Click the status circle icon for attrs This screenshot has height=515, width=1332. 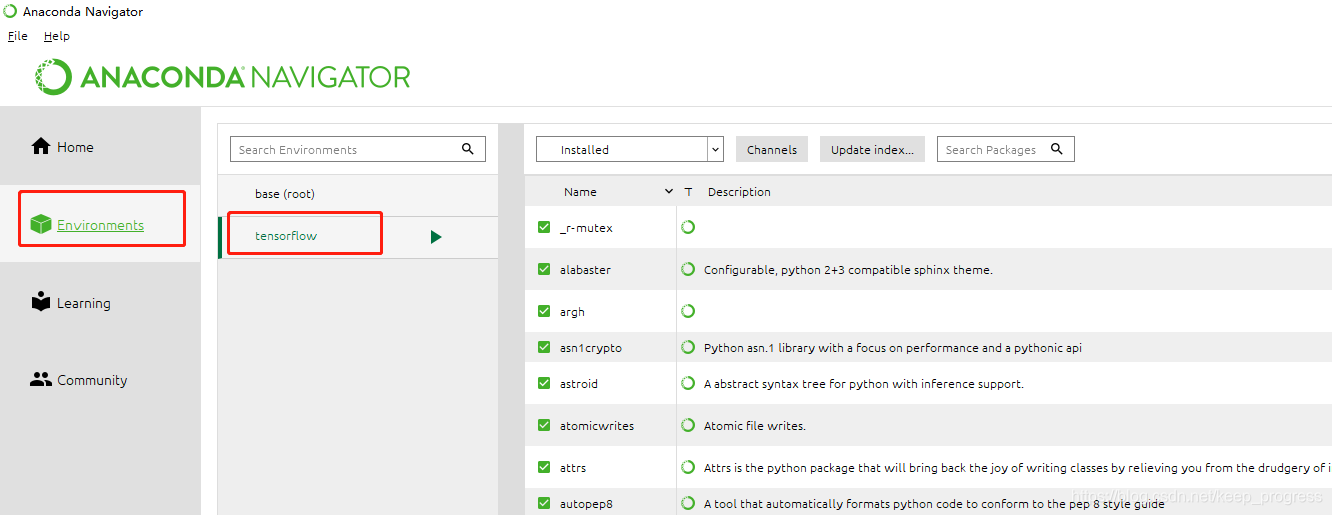[x=688, y=467]
